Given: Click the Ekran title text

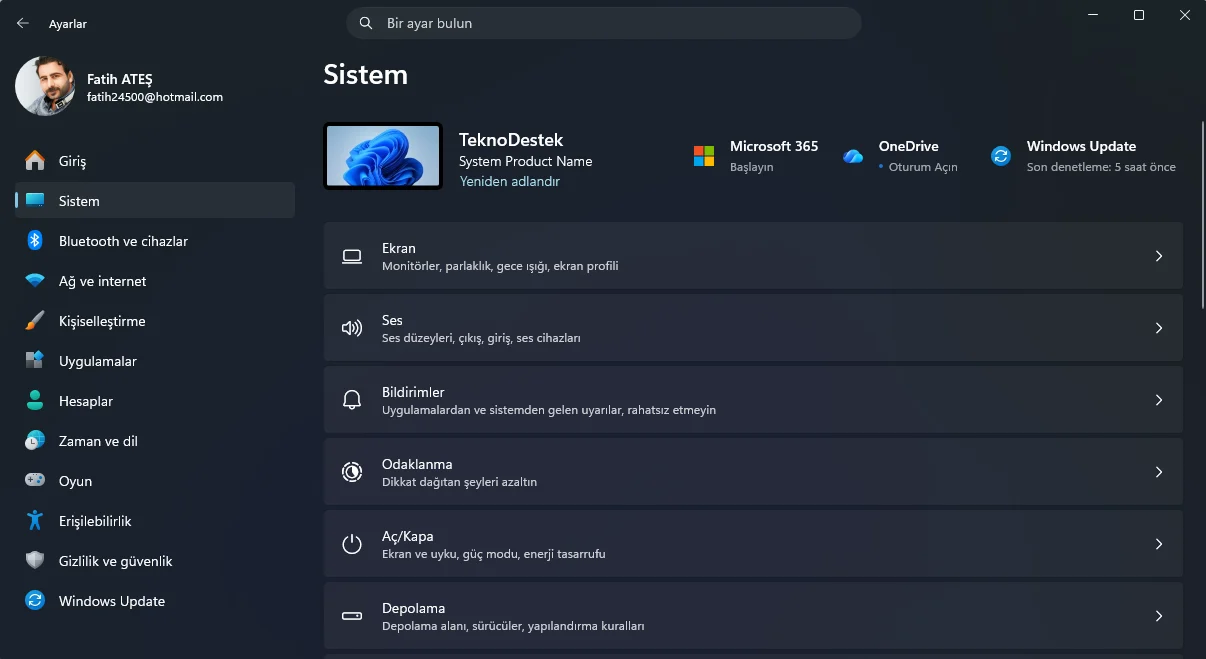Looking at the screenshot, I should [x=399, y=248].
